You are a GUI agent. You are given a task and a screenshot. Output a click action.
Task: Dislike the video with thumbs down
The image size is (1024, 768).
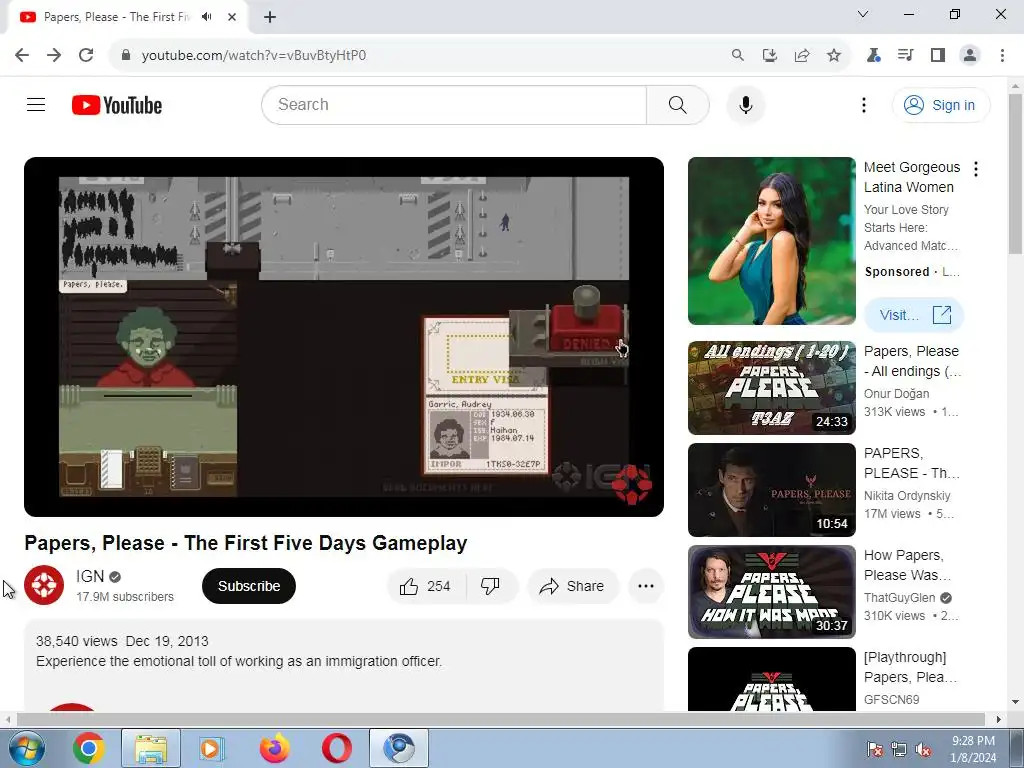tap(491, 586)
